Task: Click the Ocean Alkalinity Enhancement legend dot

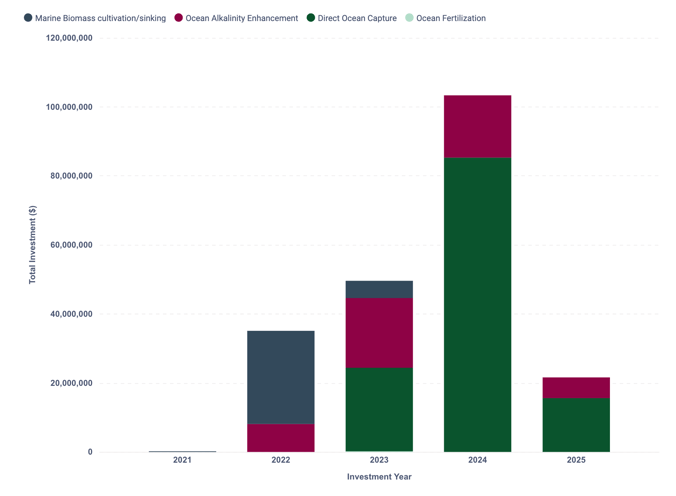Action: (179, 18)
